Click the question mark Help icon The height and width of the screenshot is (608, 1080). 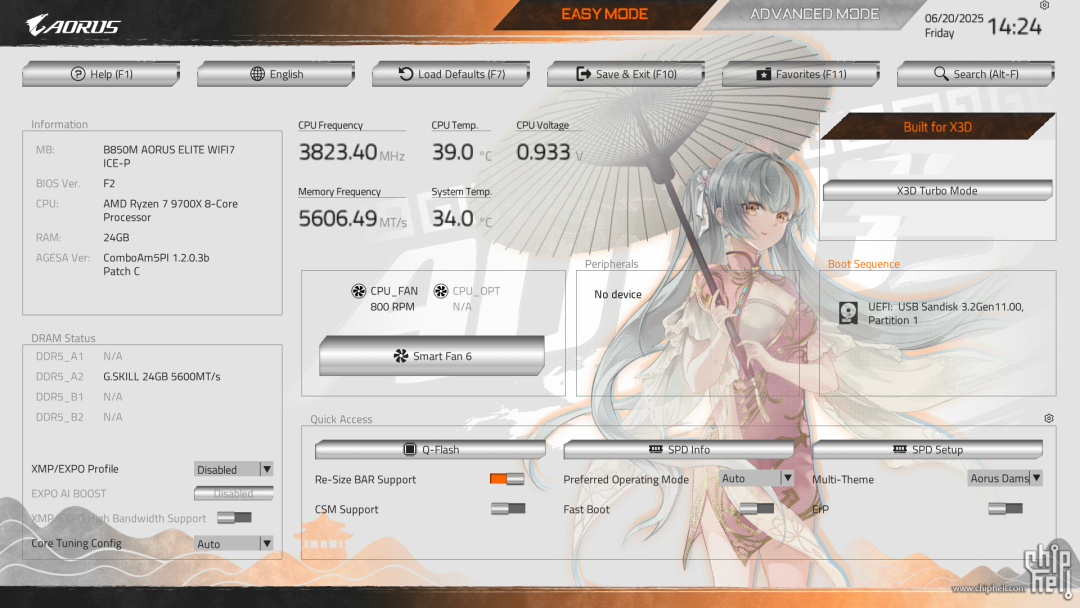(x=78, y=74)
